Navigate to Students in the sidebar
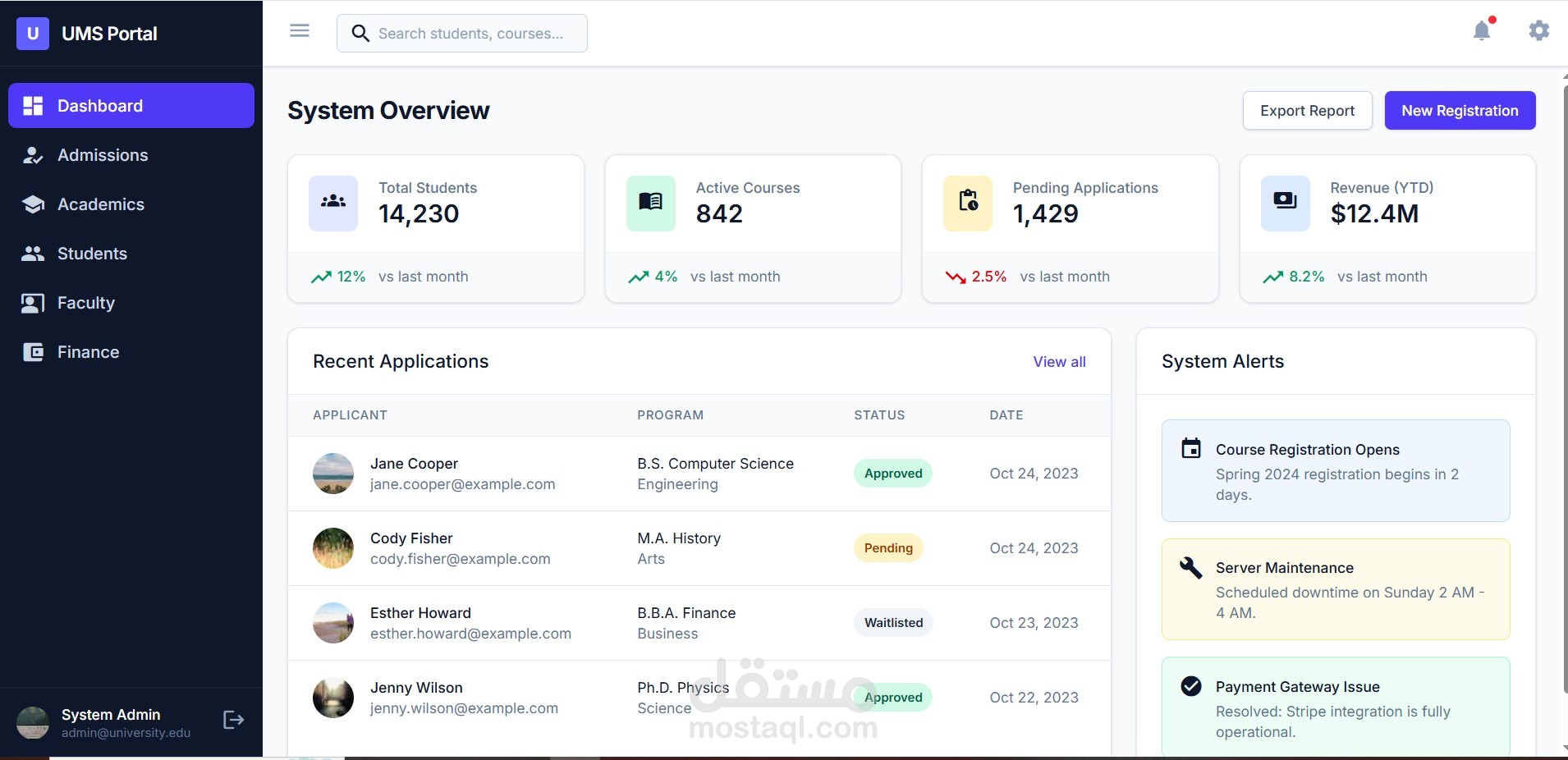The image size is (1568, 760). (x=131, y=254)
